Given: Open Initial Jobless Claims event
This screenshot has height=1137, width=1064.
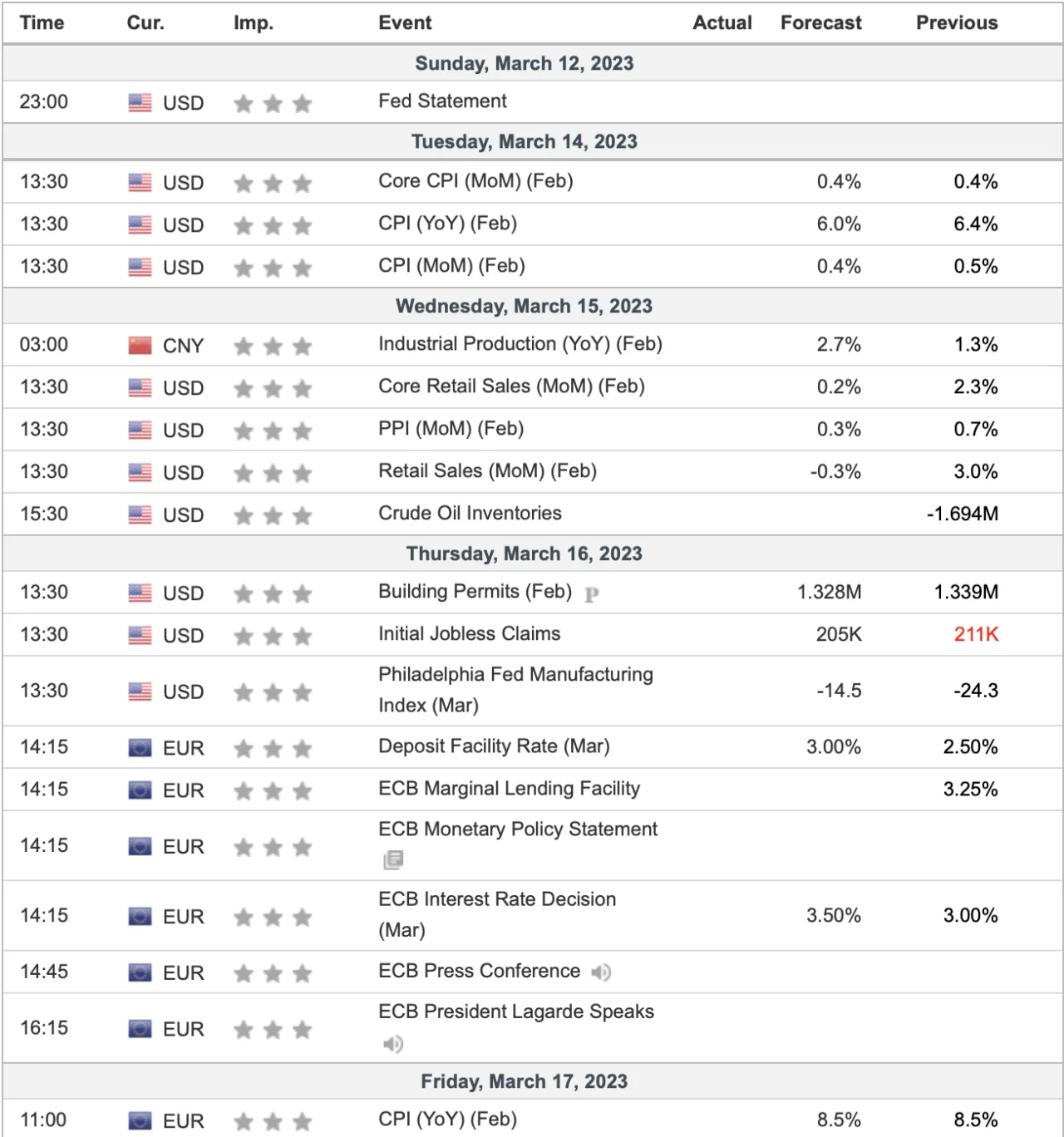Looking at the screenshot, I should [x=469, y=633].
